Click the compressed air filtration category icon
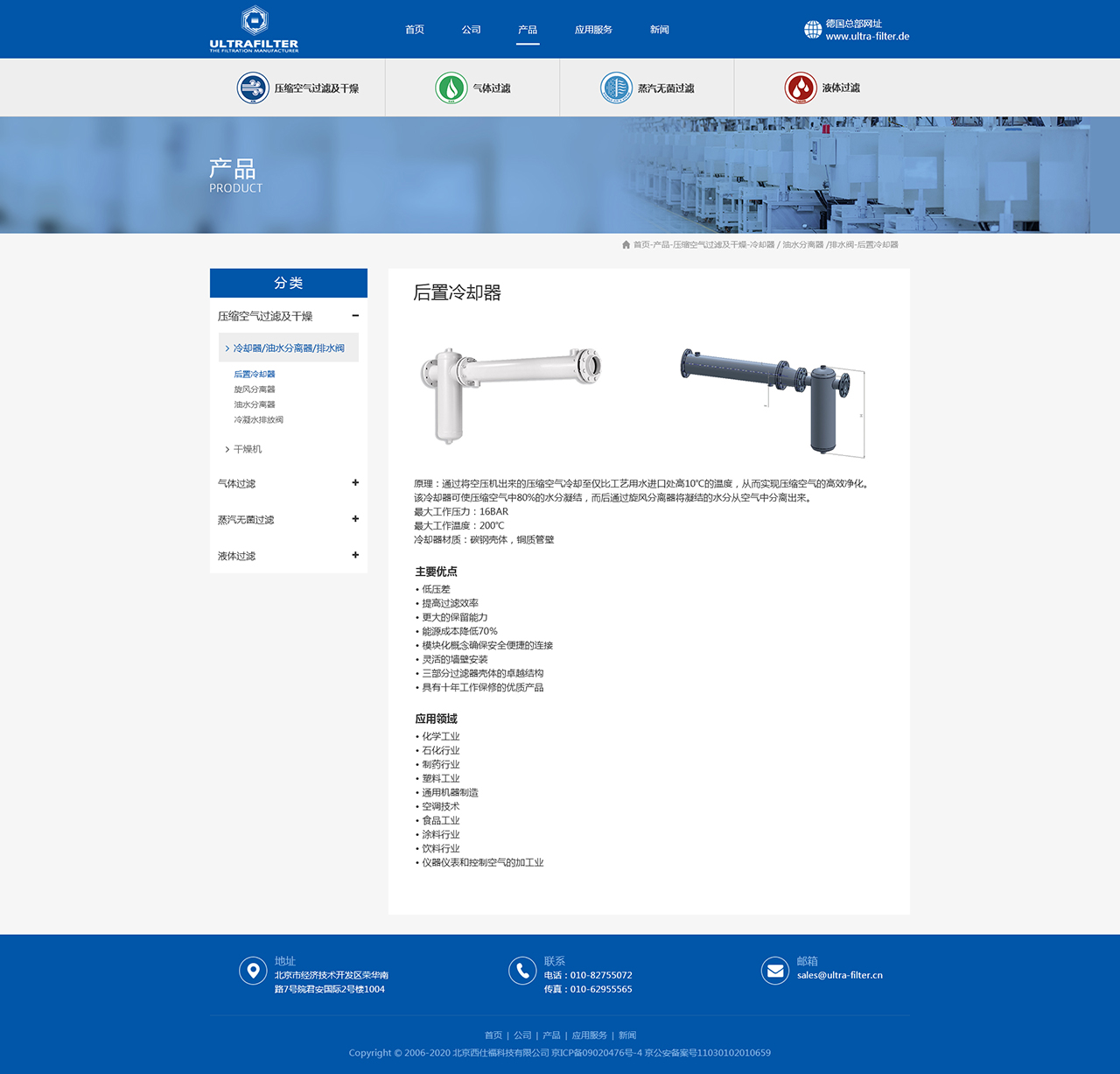This screenshot has width=1120, height=1074. [253, 88]
